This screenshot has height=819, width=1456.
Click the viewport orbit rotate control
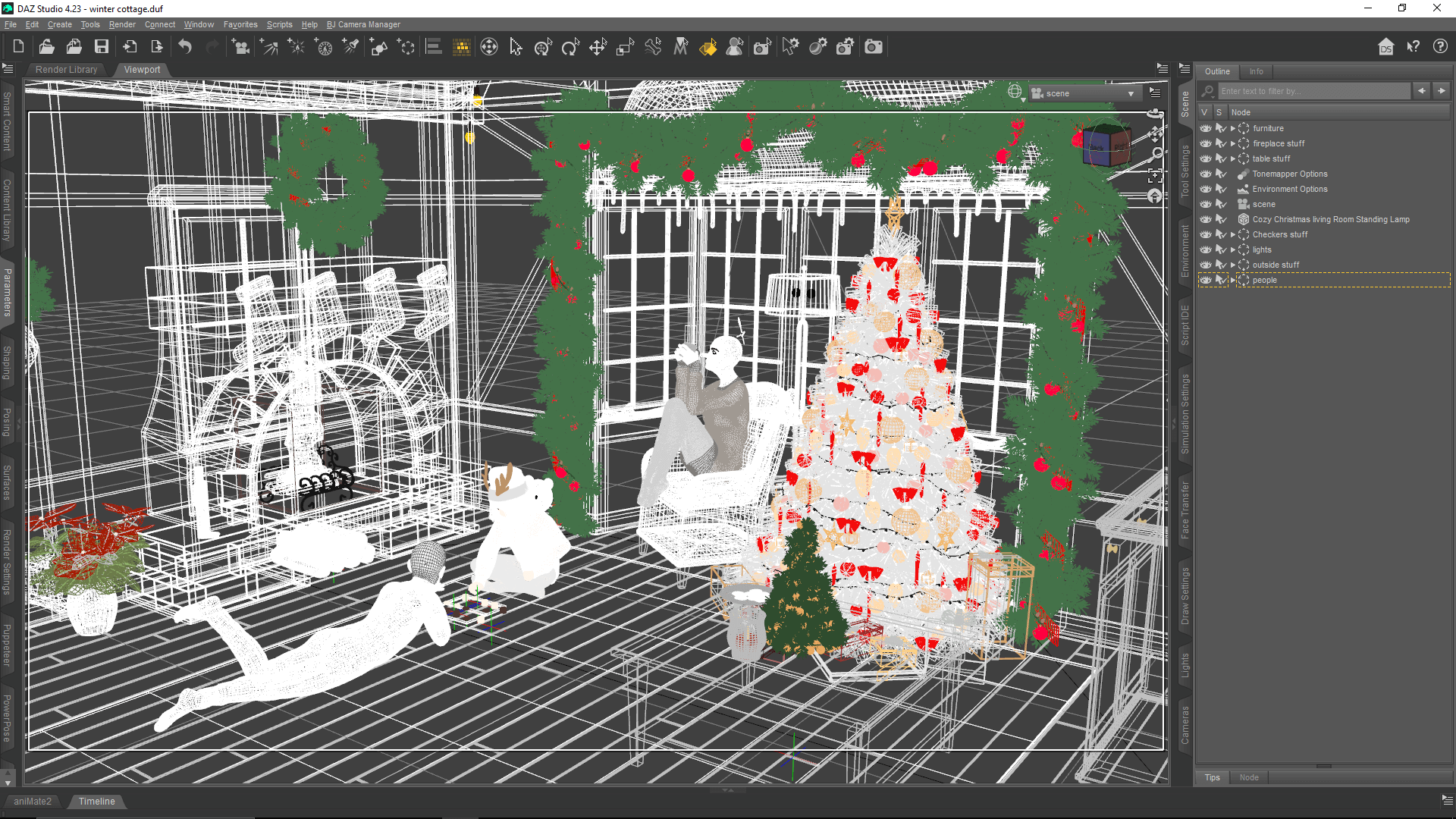1155,115
